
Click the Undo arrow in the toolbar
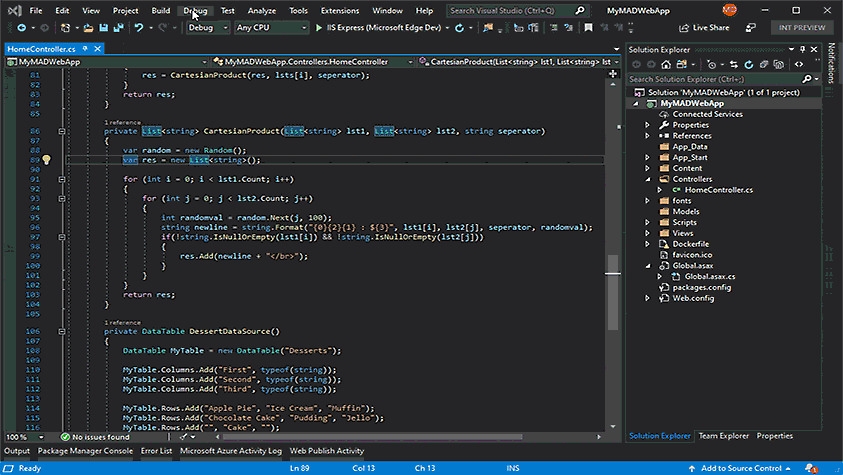(x=138, y=28)
